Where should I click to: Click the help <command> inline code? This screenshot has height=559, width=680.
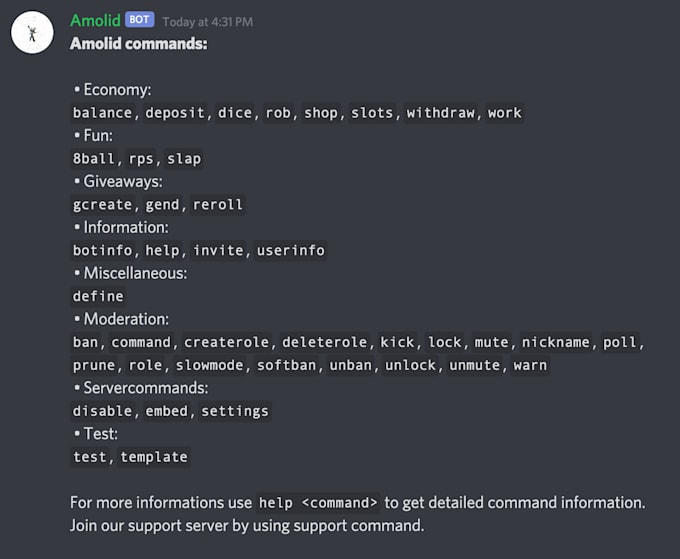pyautogui.click(x=318, y=503)
